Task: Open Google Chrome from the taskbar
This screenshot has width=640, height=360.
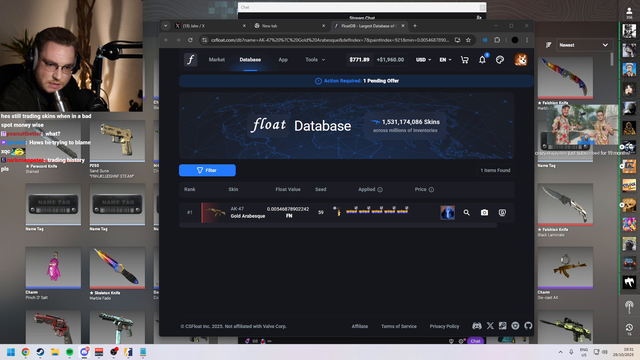Action: 26,352
